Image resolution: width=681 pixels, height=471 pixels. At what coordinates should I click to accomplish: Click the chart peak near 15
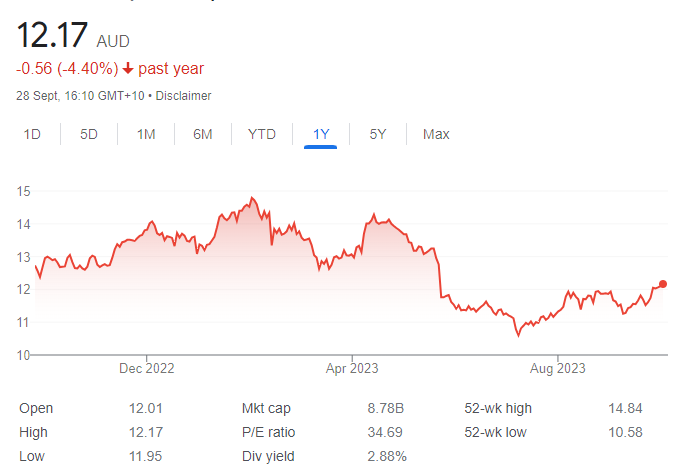coord(252,198)
